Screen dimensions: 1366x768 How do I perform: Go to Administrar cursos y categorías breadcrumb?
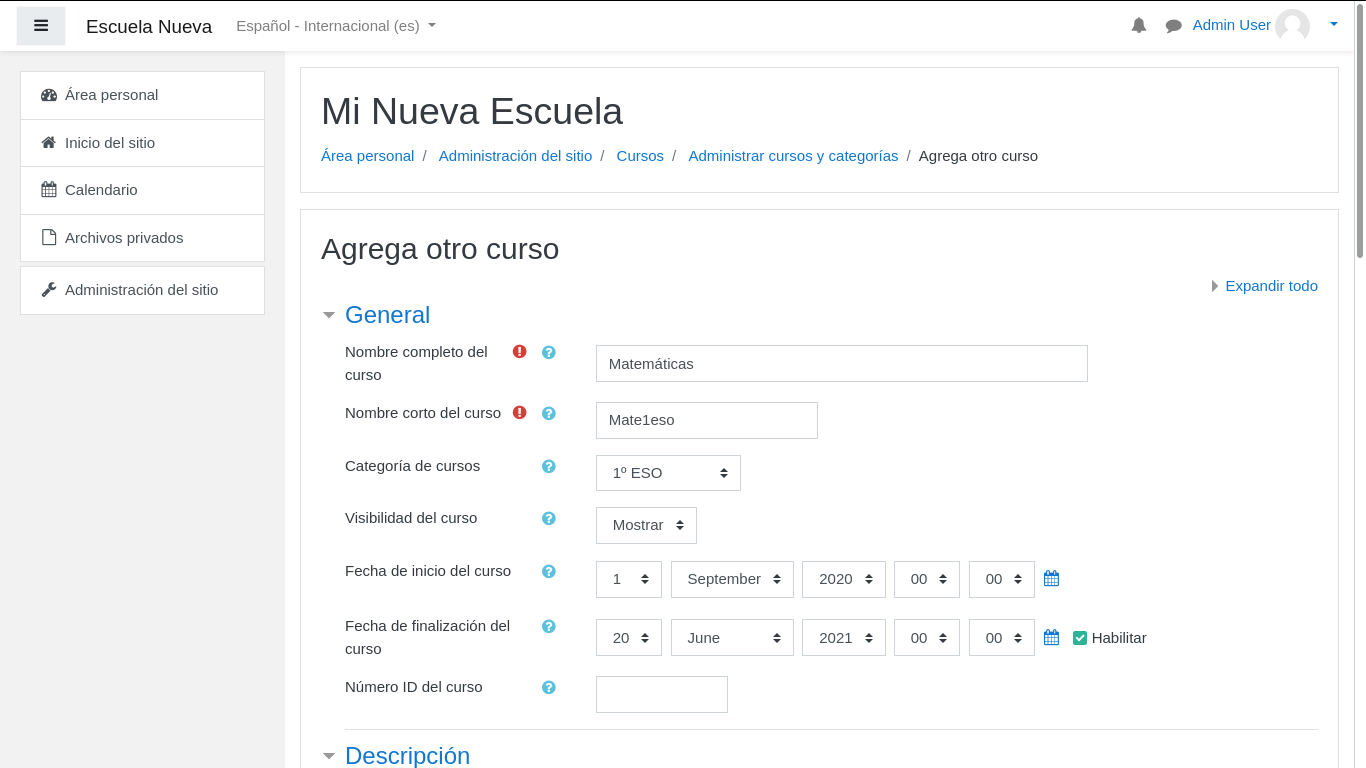793,156
